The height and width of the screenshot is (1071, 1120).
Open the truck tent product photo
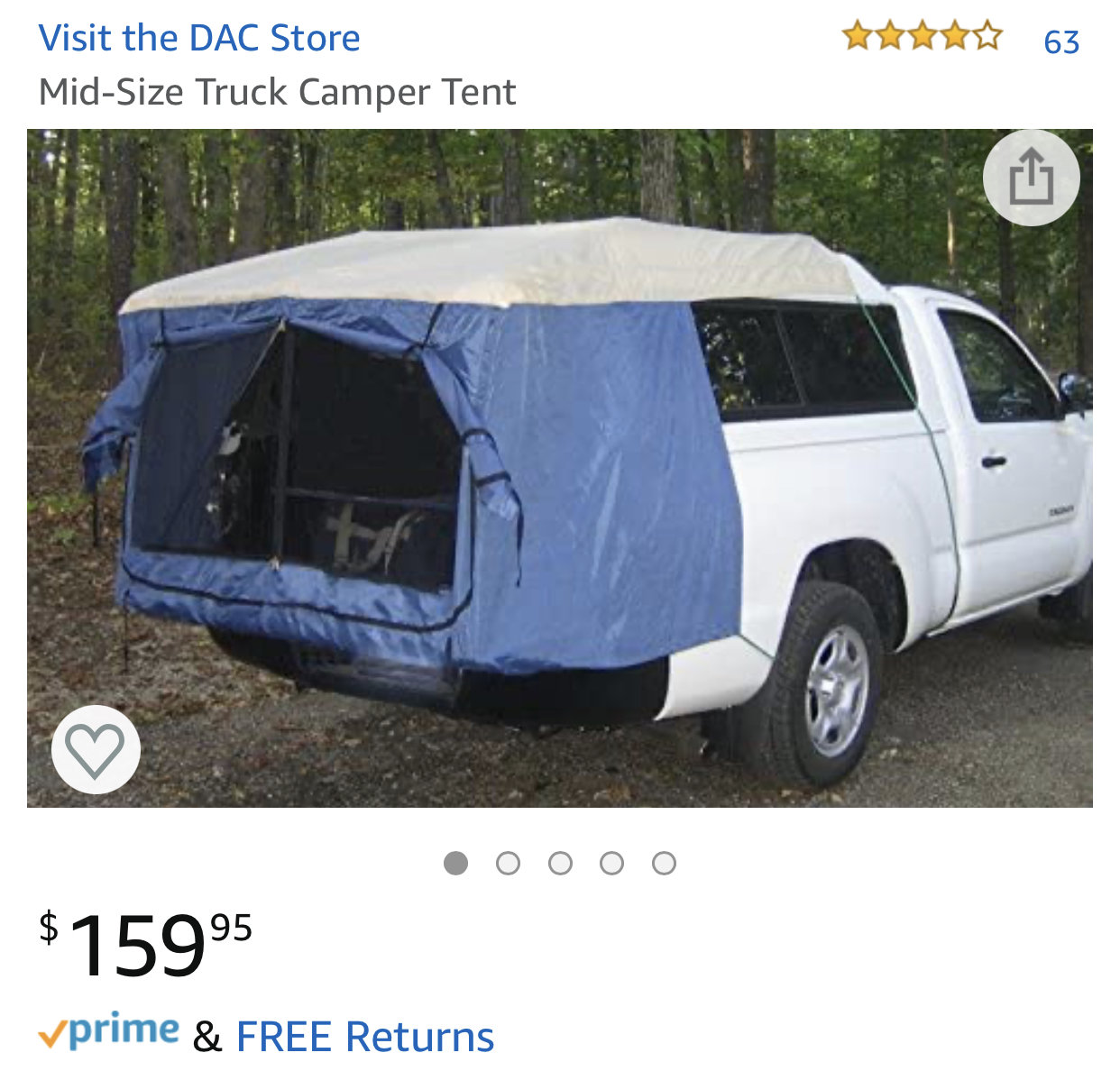tap(560, 468)
